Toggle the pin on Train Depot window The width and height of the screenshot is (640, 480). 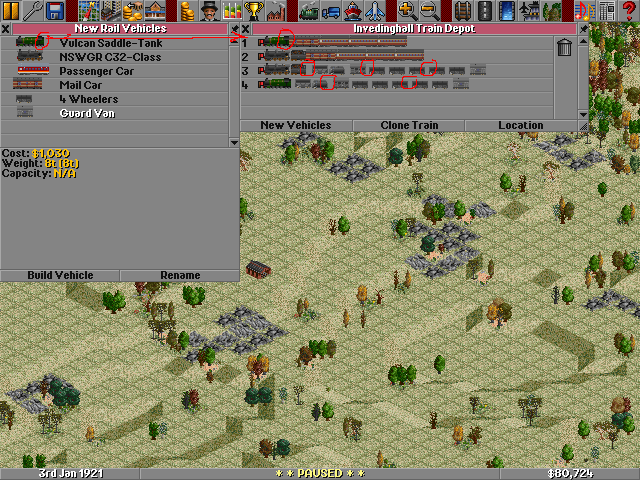pos(583,29)
